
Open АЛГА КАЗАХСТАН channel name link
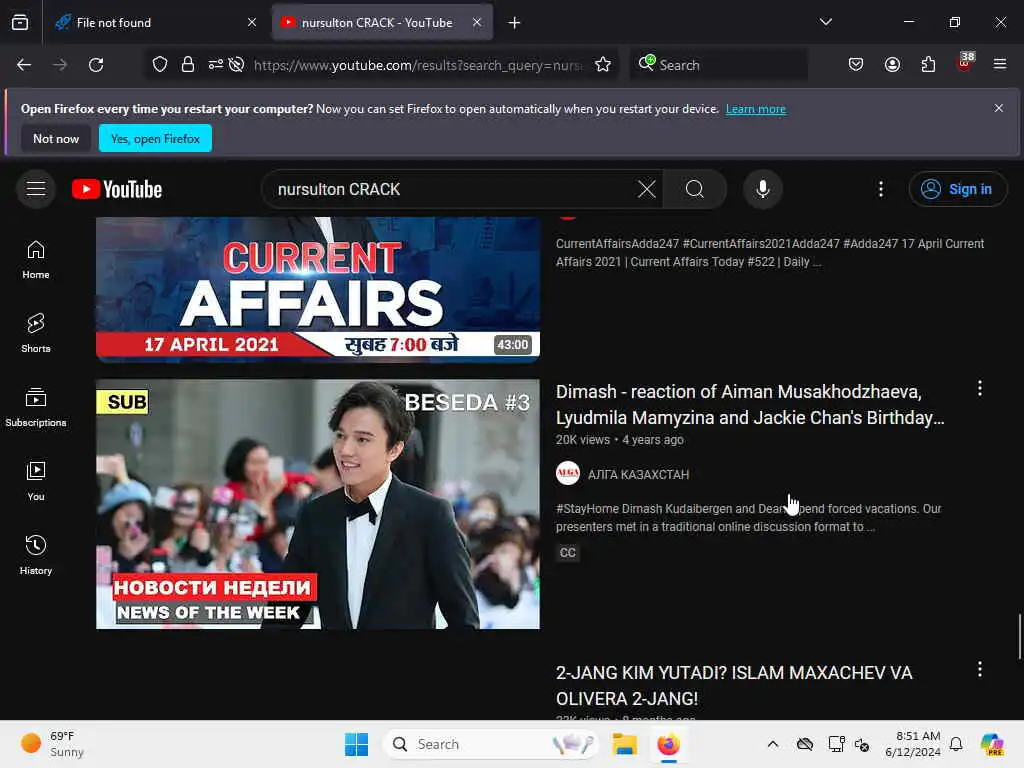638,475
